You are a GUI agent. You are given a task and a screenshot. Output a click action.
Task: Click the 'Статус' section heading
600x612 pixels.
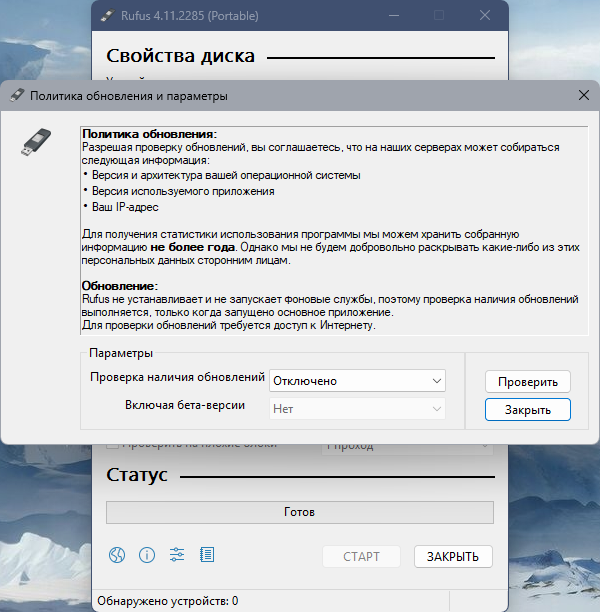tap(137, 475)
